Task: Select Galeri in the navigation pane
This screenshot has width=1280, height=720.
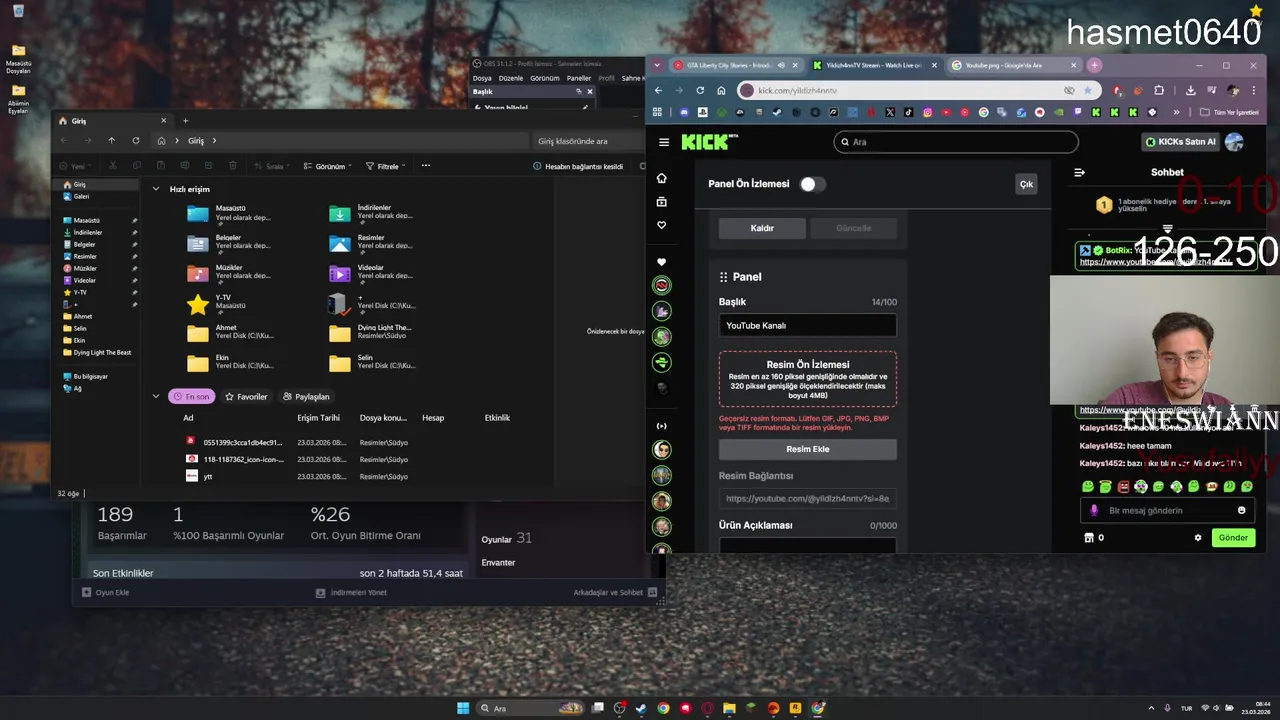Action: pos(76,196)
